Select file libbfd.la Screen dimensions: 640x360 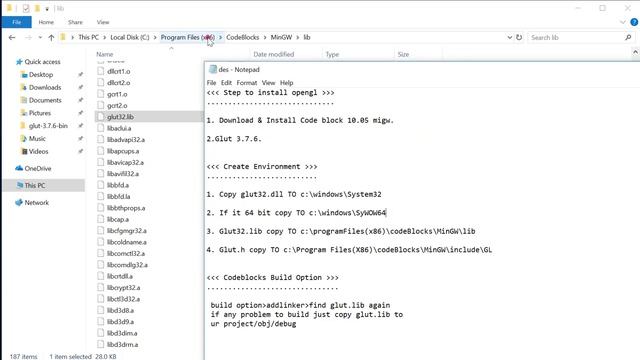[x=119, y=196]
